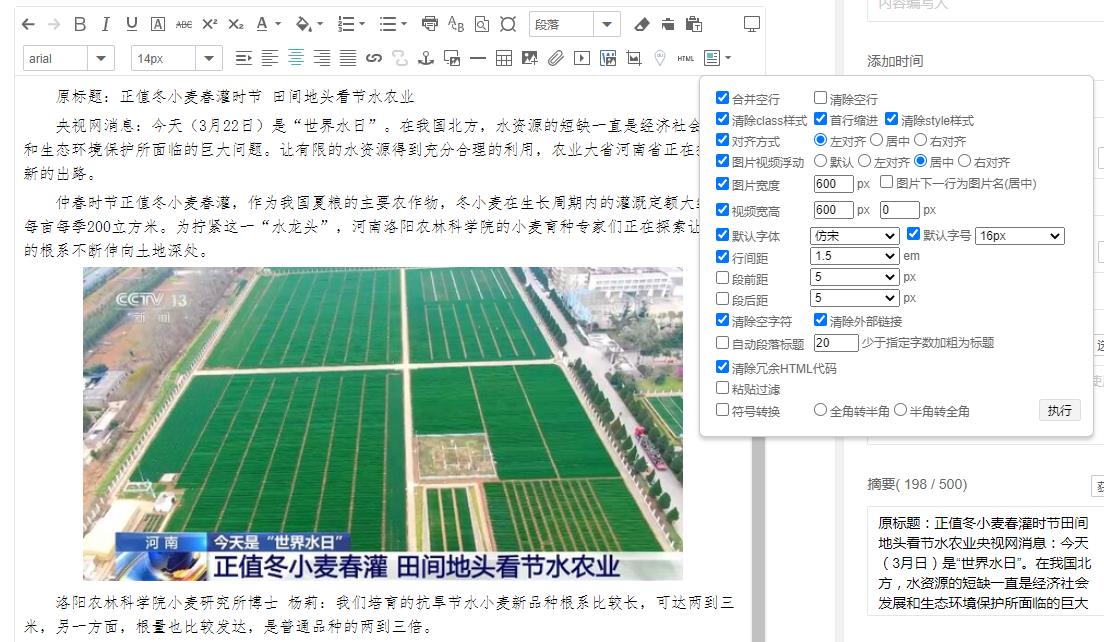This screenshot has width=1104, height=642.
Task: Select 对齐方式 居中 radio
Action: point(877,140)
